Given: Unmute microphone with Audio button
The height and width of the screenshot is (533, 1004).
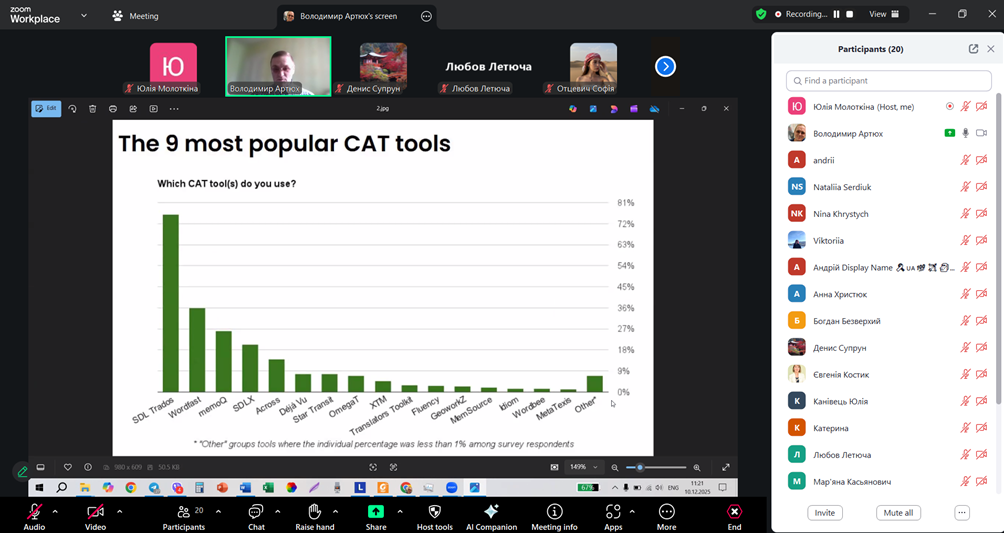Looking at the screenshot, I should (x=34, y=511).
